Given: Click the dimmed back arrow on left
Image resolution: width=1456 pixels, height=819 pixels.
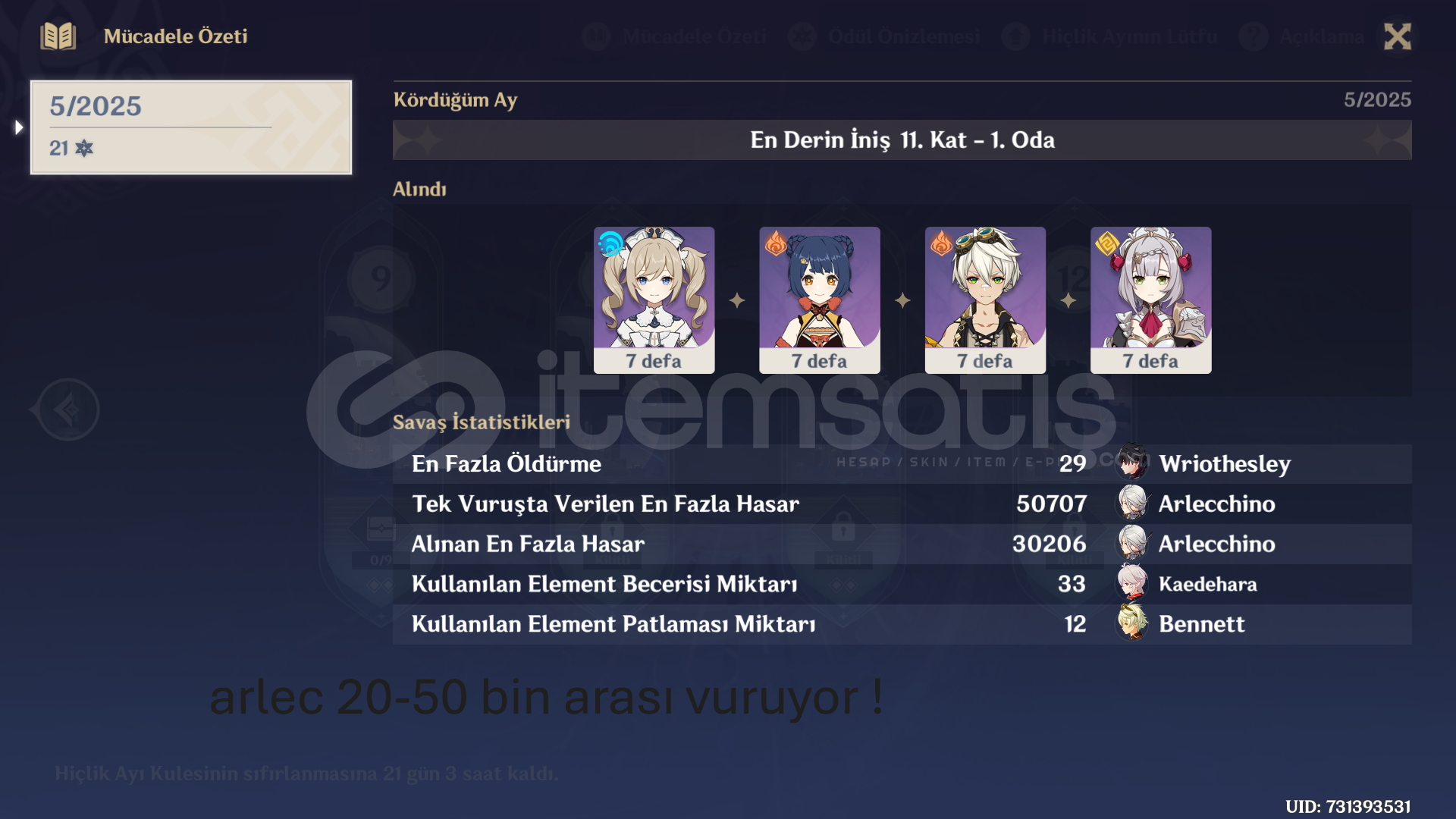Looking at the screenshot, I should [68, 409].
